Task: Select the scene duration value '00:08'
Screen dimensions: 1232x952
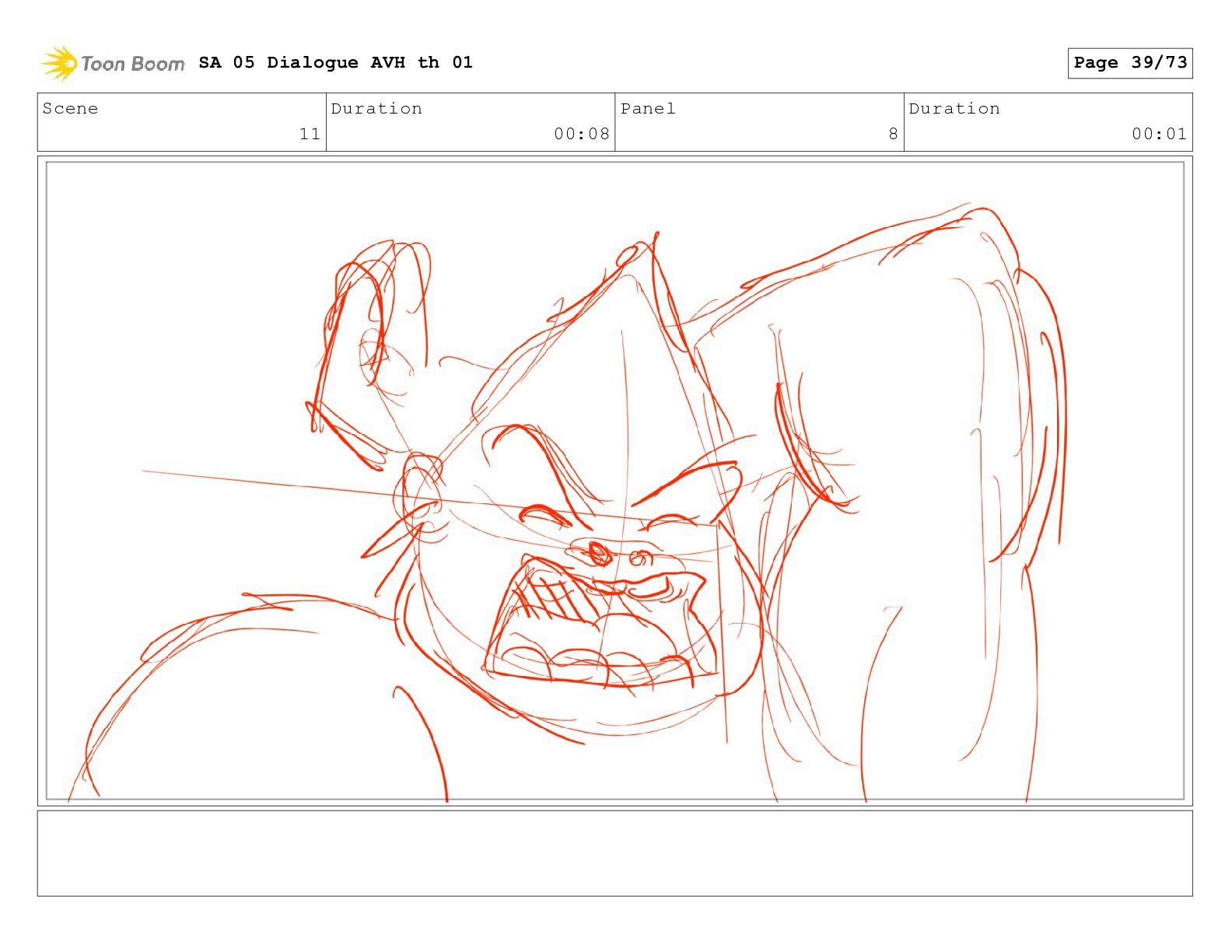Action: point(582,134)
